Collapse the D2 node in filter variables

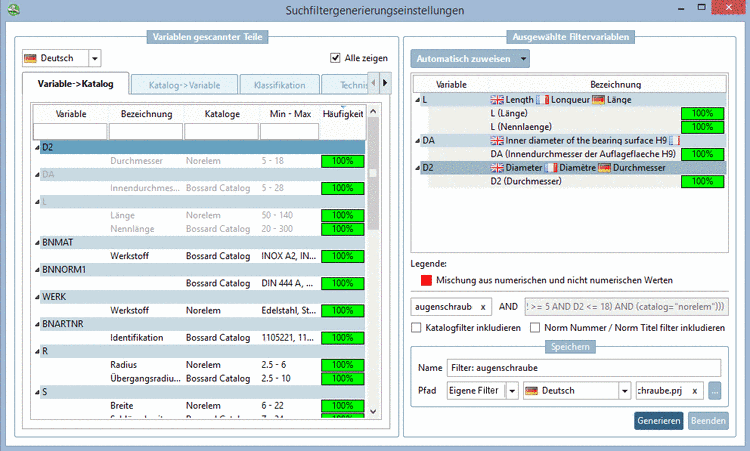point(417,168)
